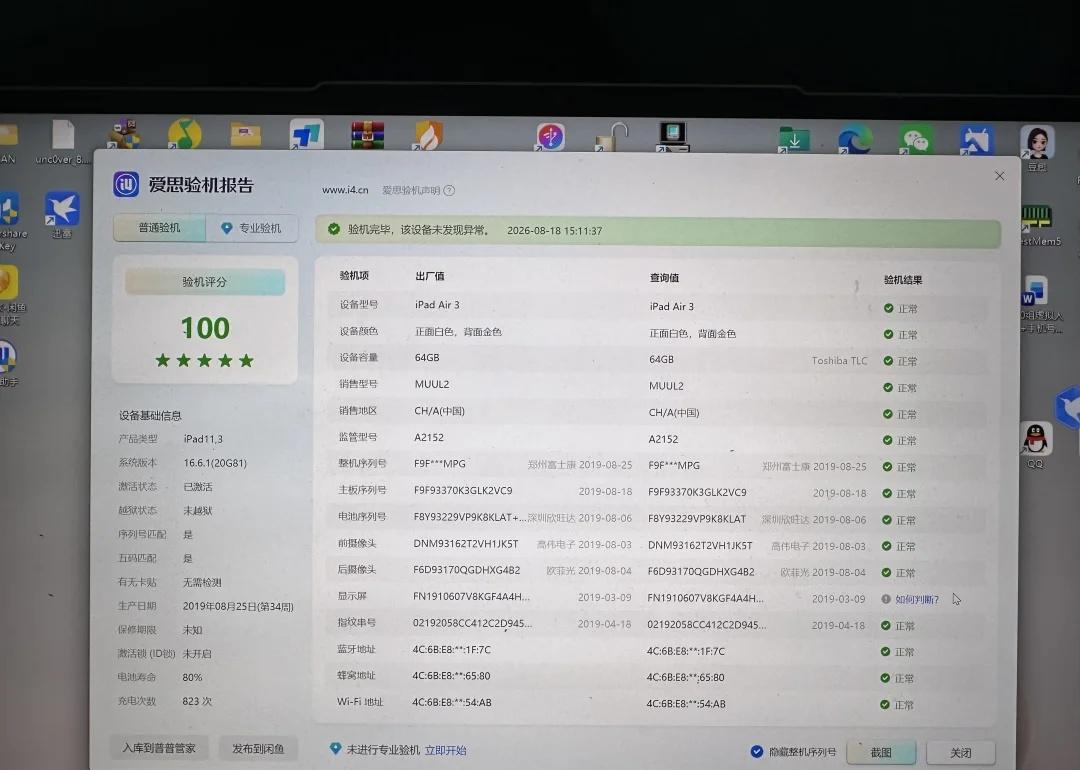This screenshot has height=770, width=1080.
Task: Open the yellow folder desktop icon
Action: (246, 134)
